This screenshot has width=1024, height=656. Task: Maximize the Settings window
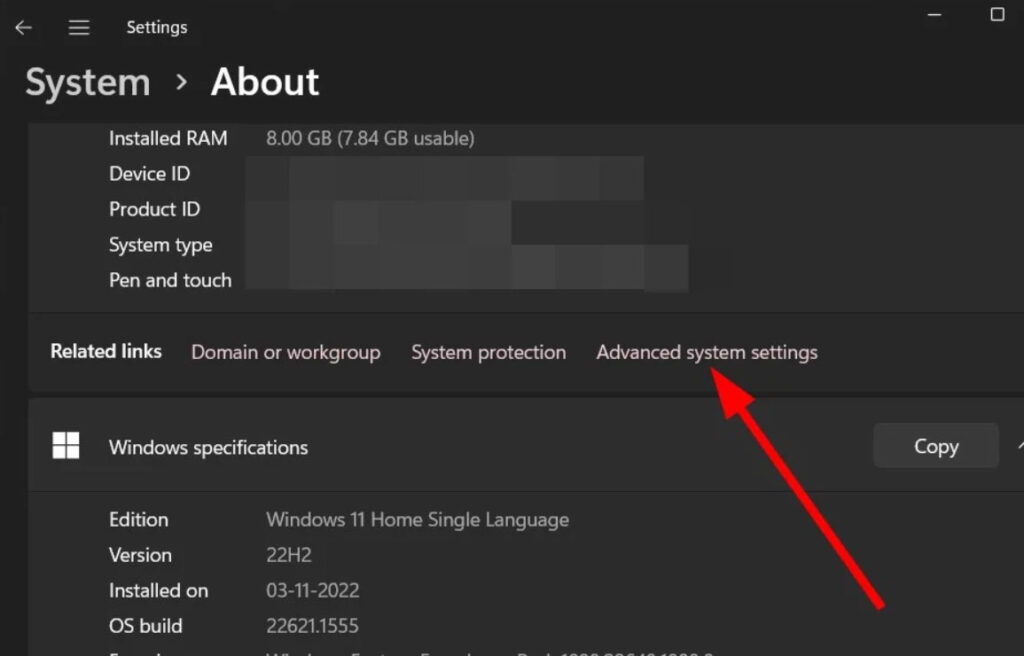click(997, 14)
